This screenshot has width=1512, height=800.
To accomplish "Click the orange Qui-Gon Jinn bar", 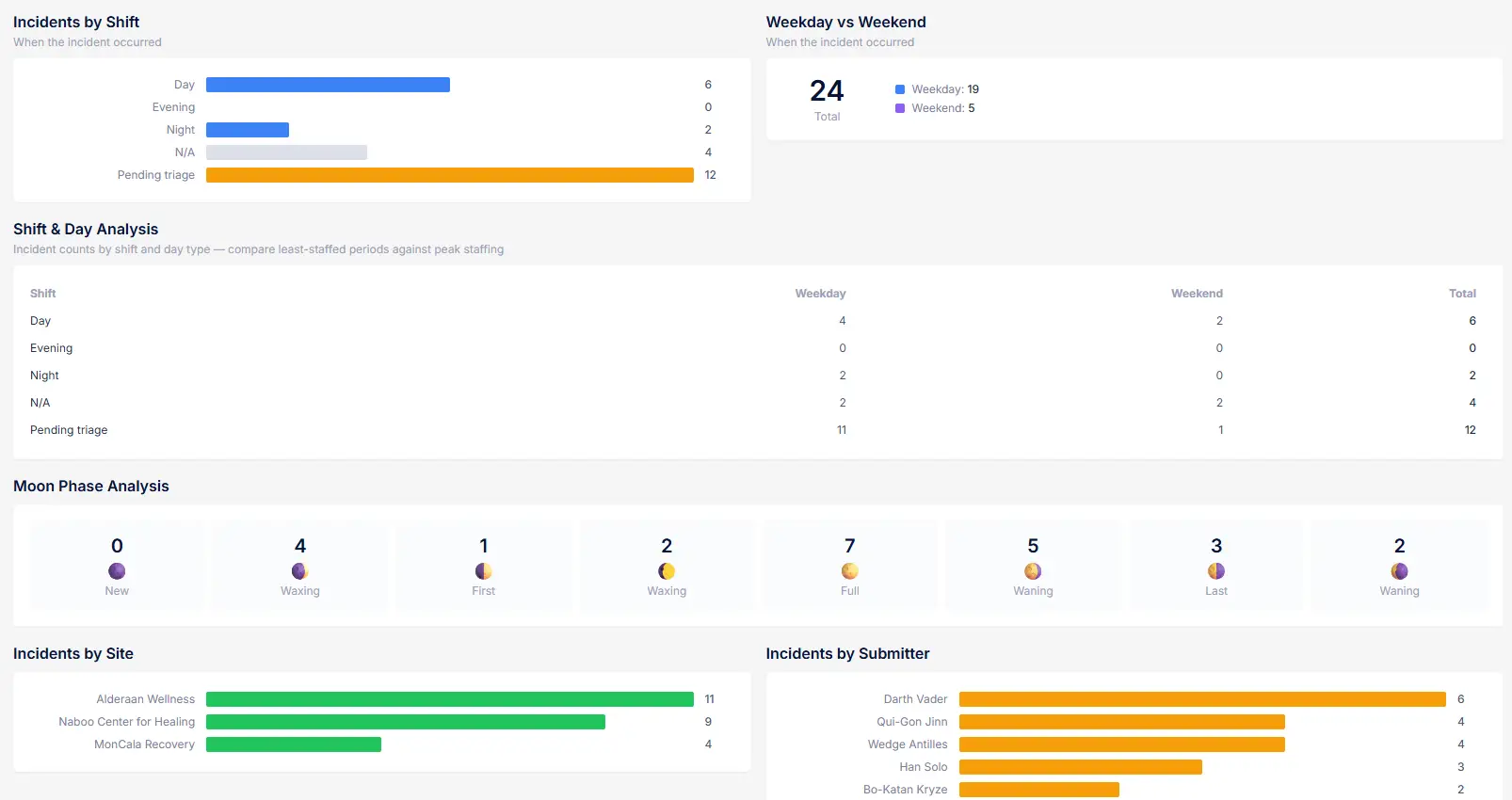I will [x=1122, y=722].
